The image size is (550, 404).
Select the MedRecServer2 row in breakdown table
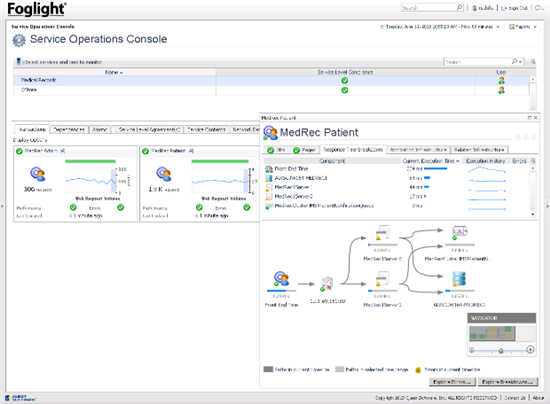click(x=396, y=196)
